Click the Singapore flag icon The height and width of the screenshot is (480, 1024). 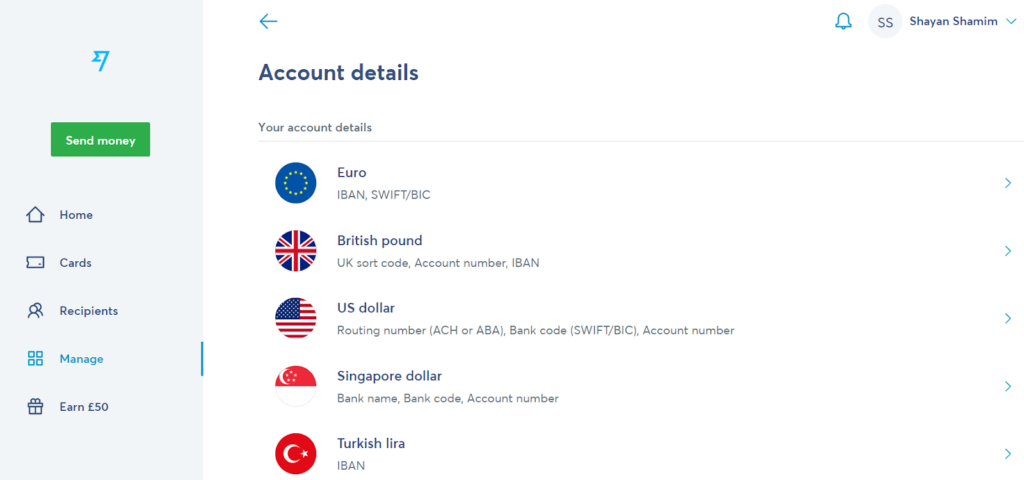296,386
